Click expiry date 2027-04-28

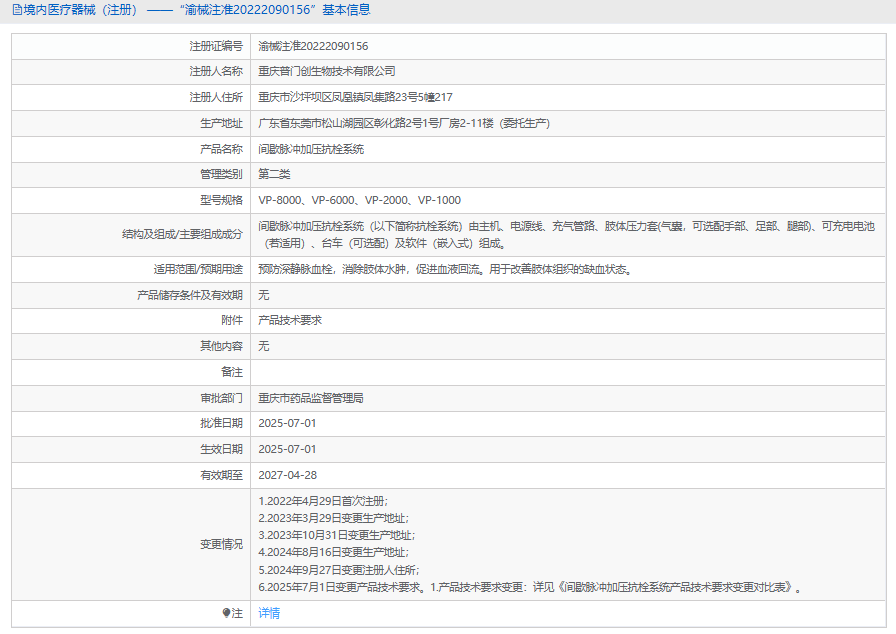287,475
